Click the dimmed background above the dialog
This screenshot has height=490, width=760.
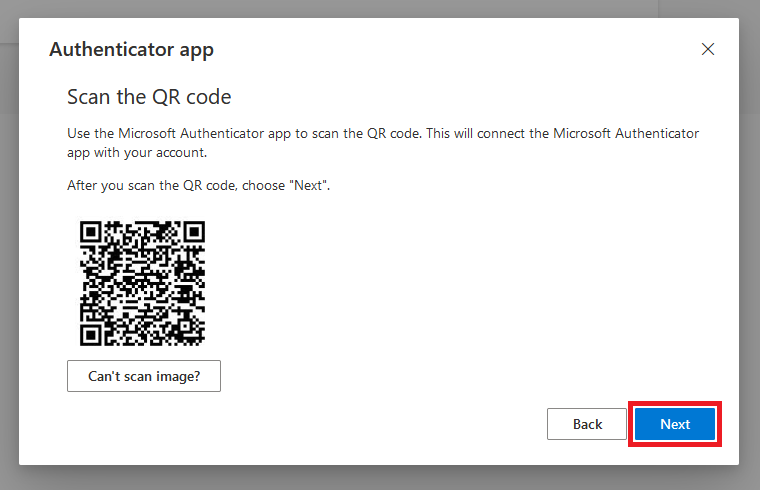[380, 8]
